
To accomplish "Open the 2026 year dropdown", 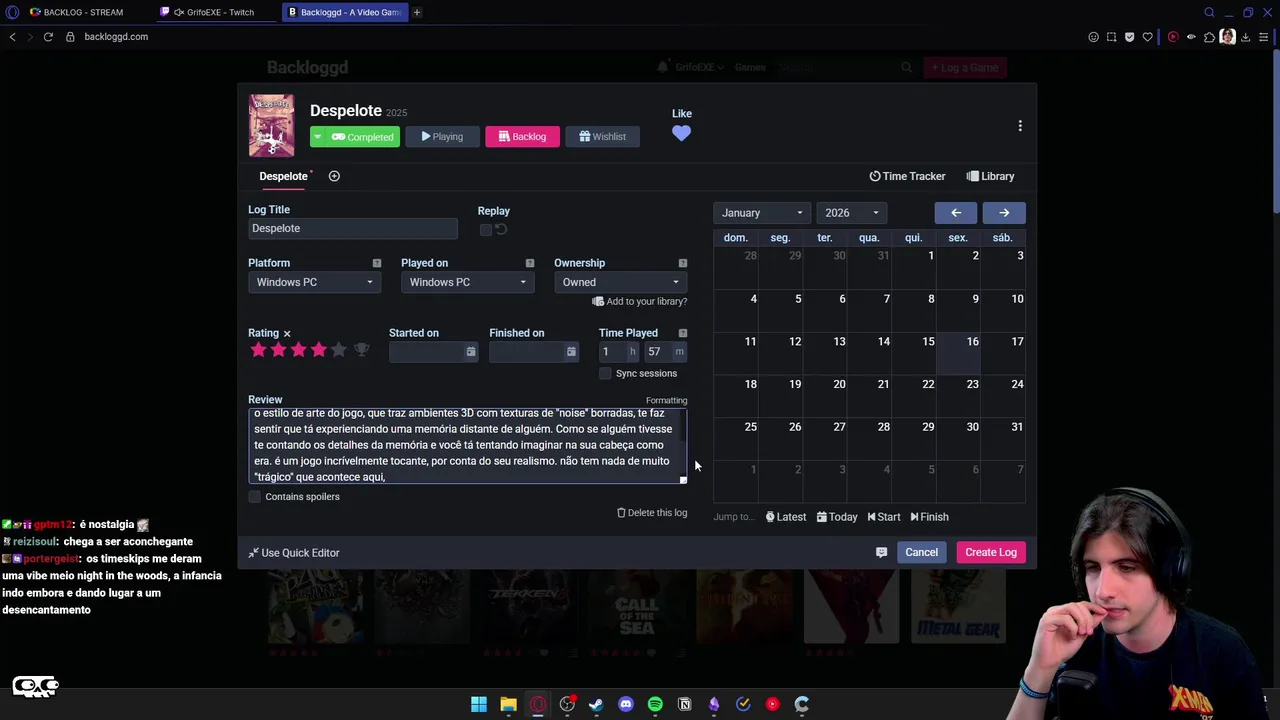I will click(x=851, y=213).
